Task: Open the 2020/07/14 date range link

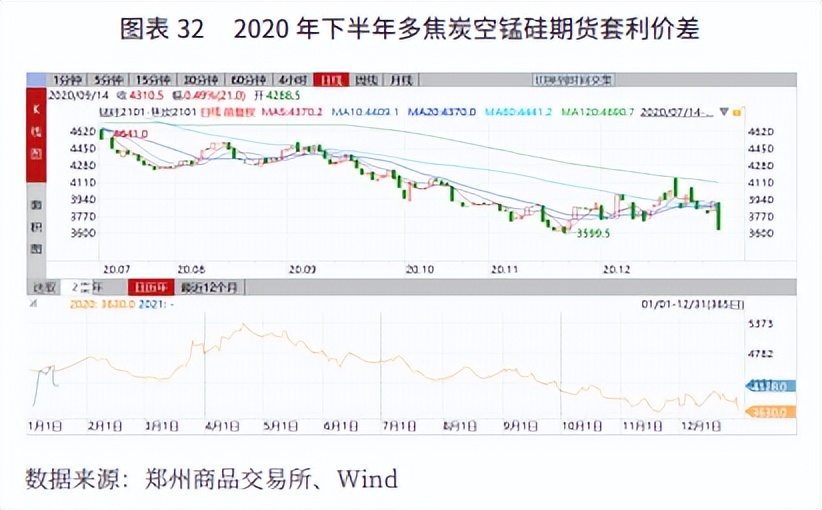Action: point(680,112)
